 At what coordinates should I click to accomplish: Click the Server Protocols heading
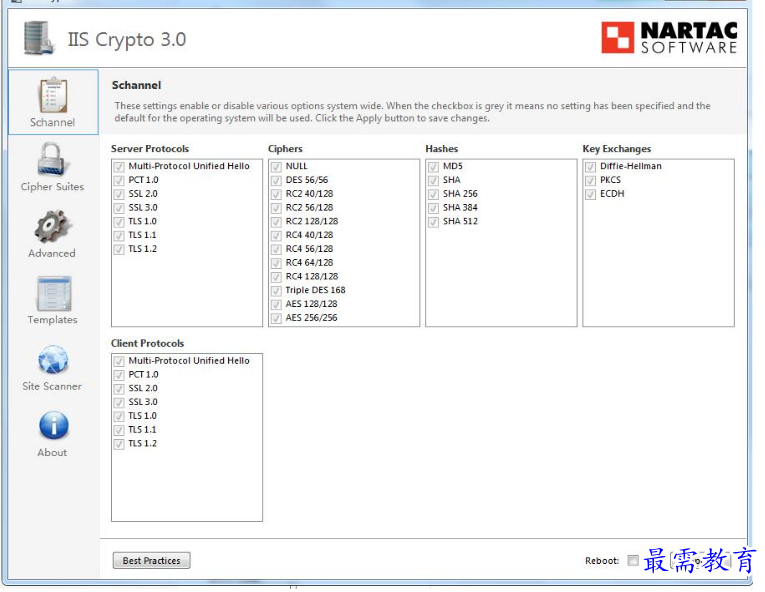click(150, 149)
